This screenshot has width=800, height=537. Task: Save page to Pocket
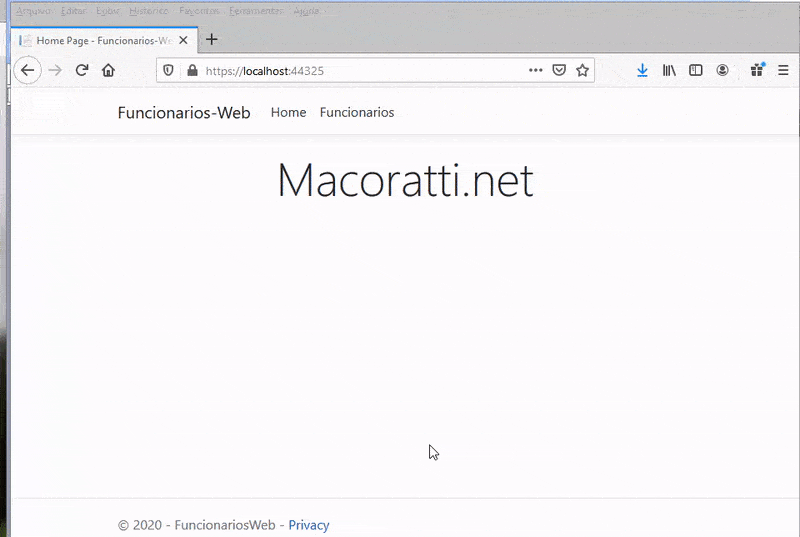[x=559, y=70]
